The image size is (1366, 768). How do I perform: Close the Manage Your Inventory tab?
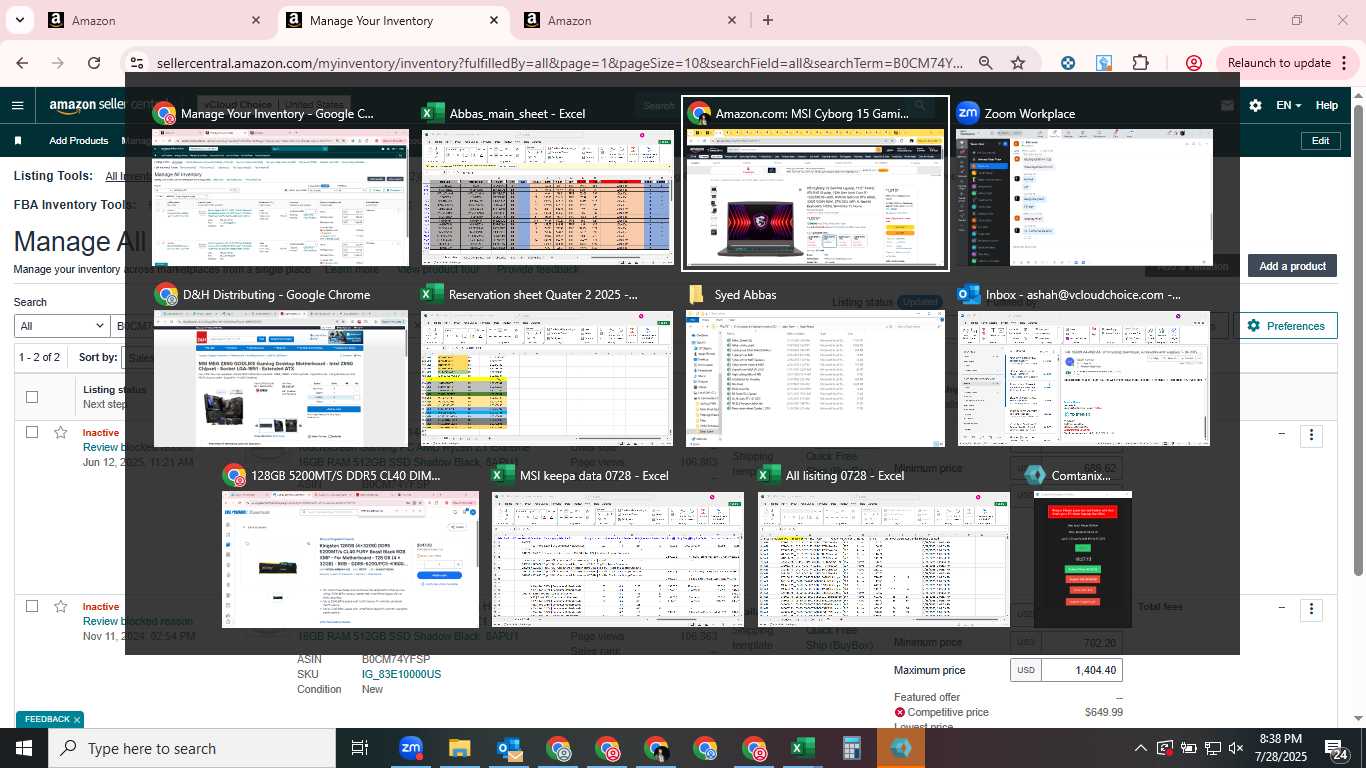494,20
